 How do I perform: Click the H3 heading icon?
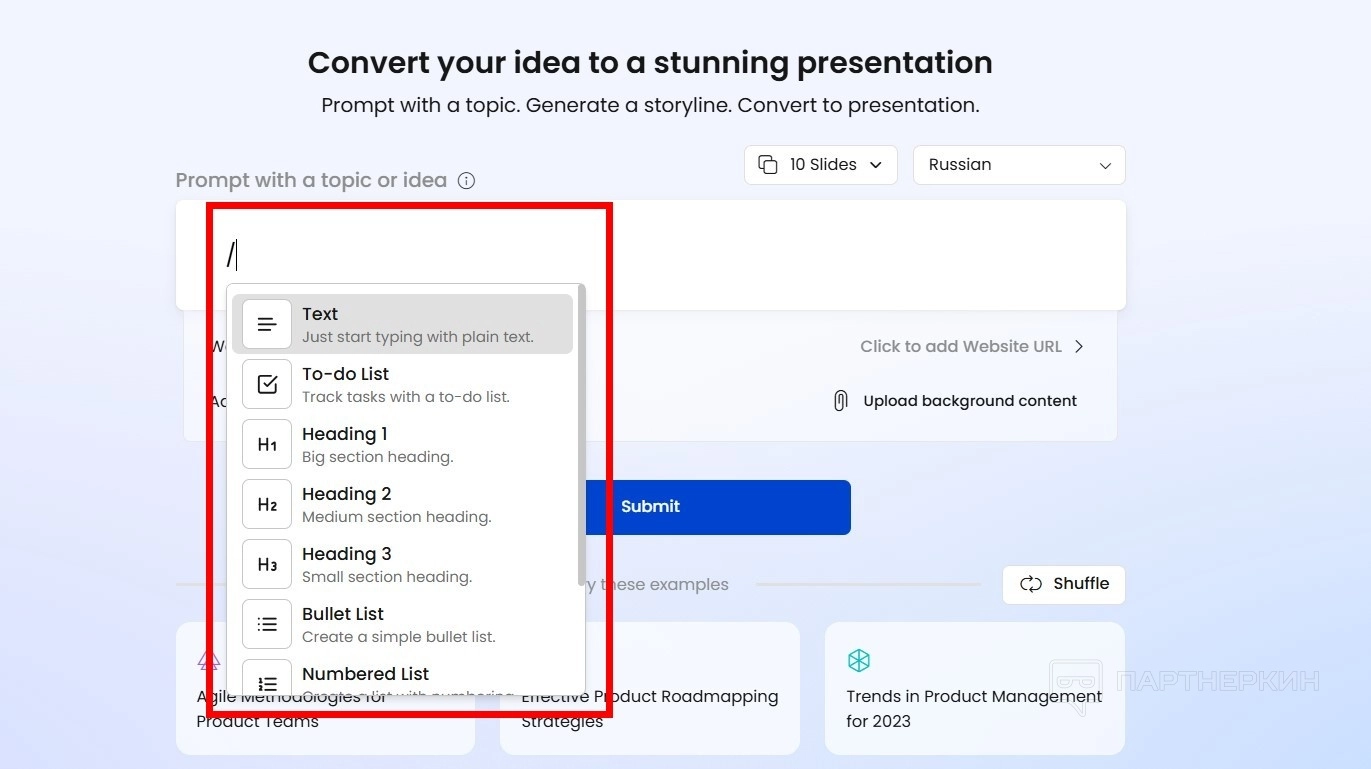[x=267, y=564]
